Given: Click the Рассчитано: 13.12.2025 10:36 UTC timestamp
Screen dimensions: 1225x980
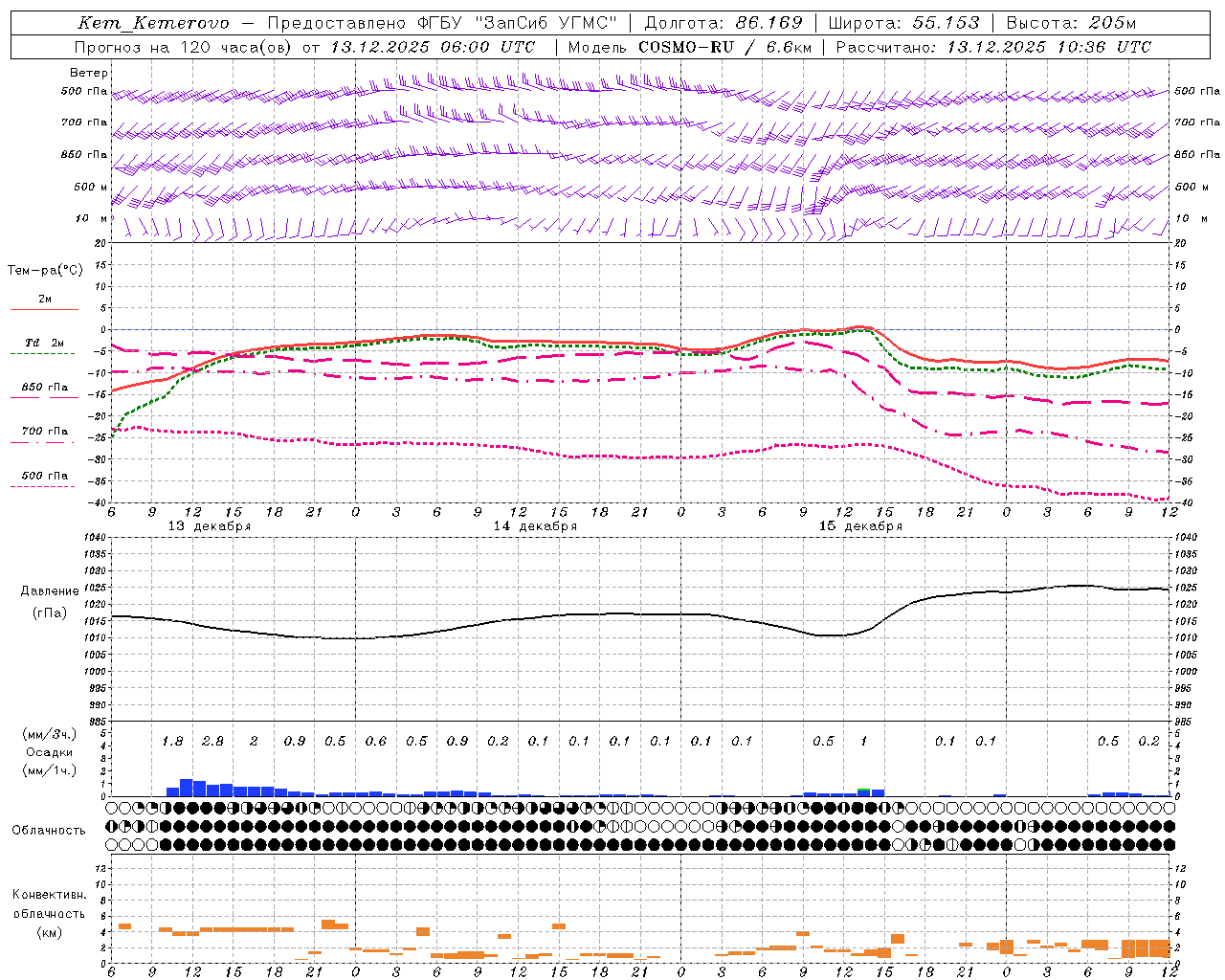Looking at the screenshot, I should point(993,47).
